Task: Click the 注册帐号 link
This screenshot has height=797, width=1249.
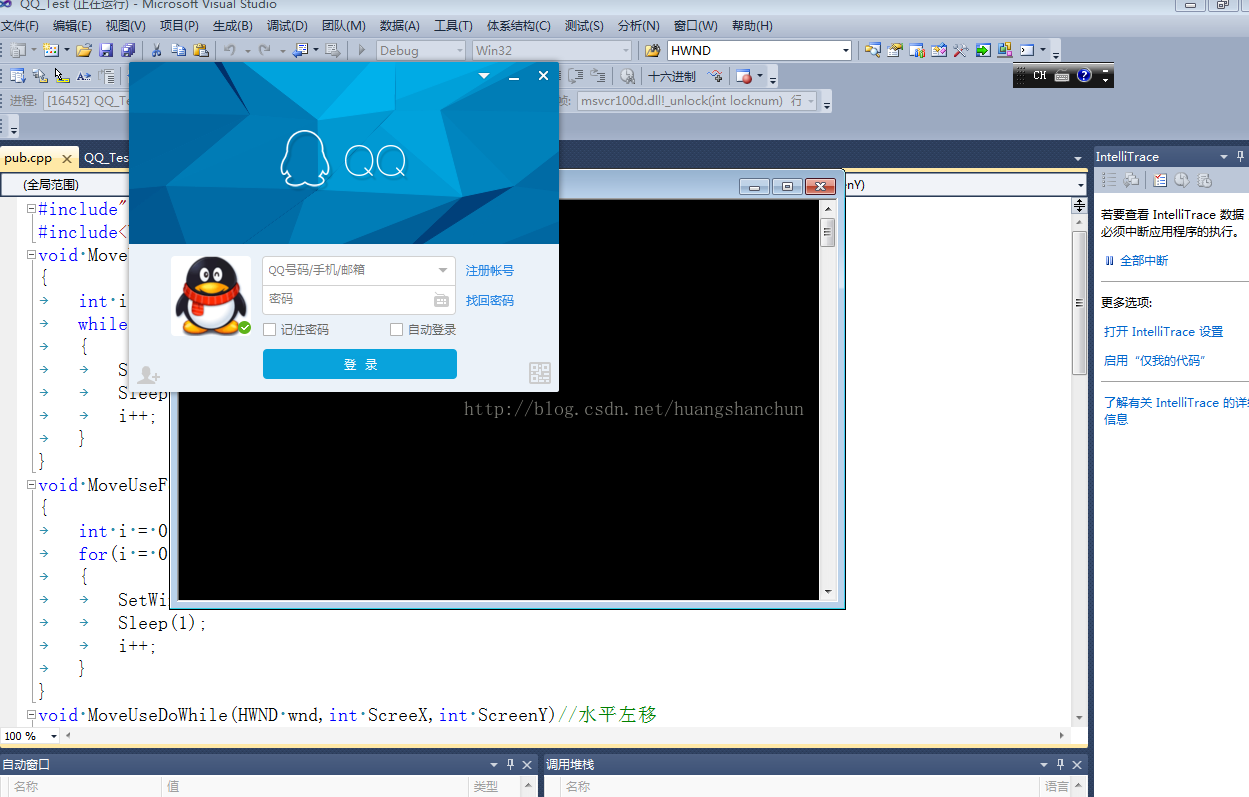Action: pos(490,270)
